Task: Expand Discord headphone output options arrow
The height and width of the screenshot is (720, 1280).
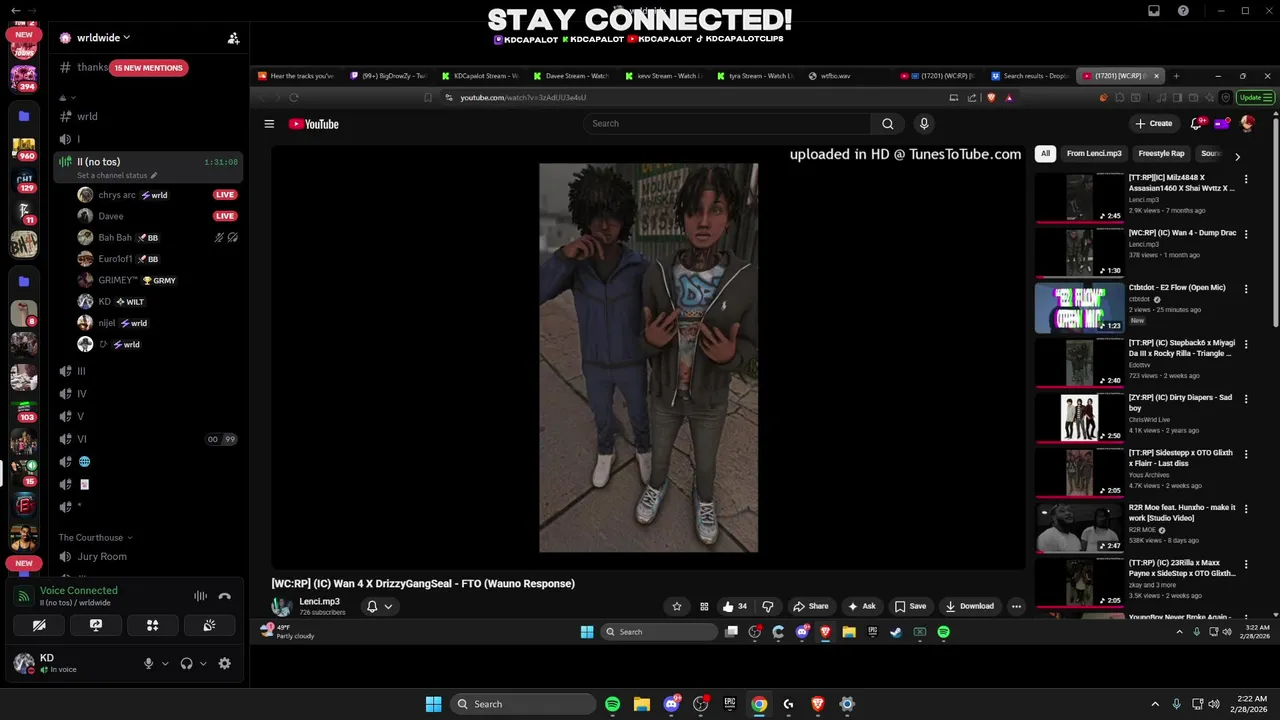Action: 203,663
